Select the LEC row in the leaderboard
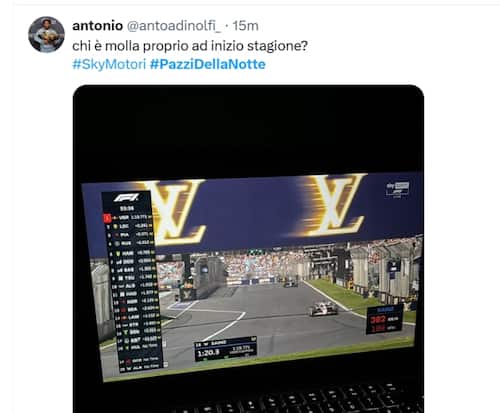 click(x=128, y=226)
